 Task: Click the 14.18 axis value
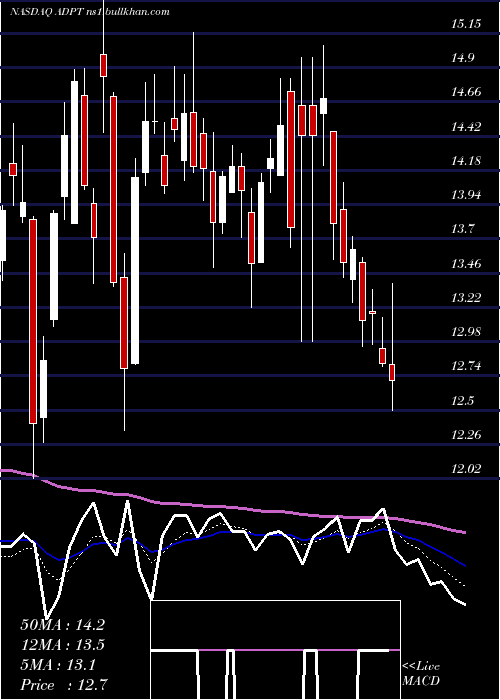[x=466, y=160]
